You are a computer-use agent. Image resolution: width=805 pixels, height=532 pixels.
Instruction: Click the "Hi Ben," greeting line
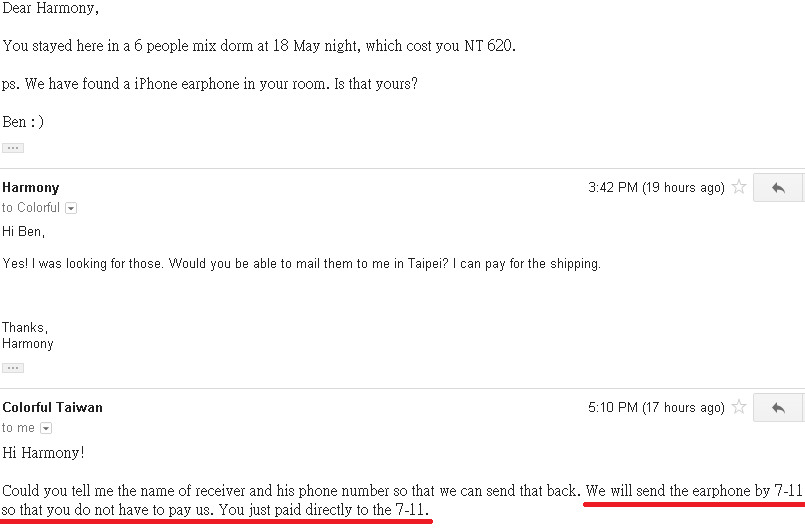point(24,231)
